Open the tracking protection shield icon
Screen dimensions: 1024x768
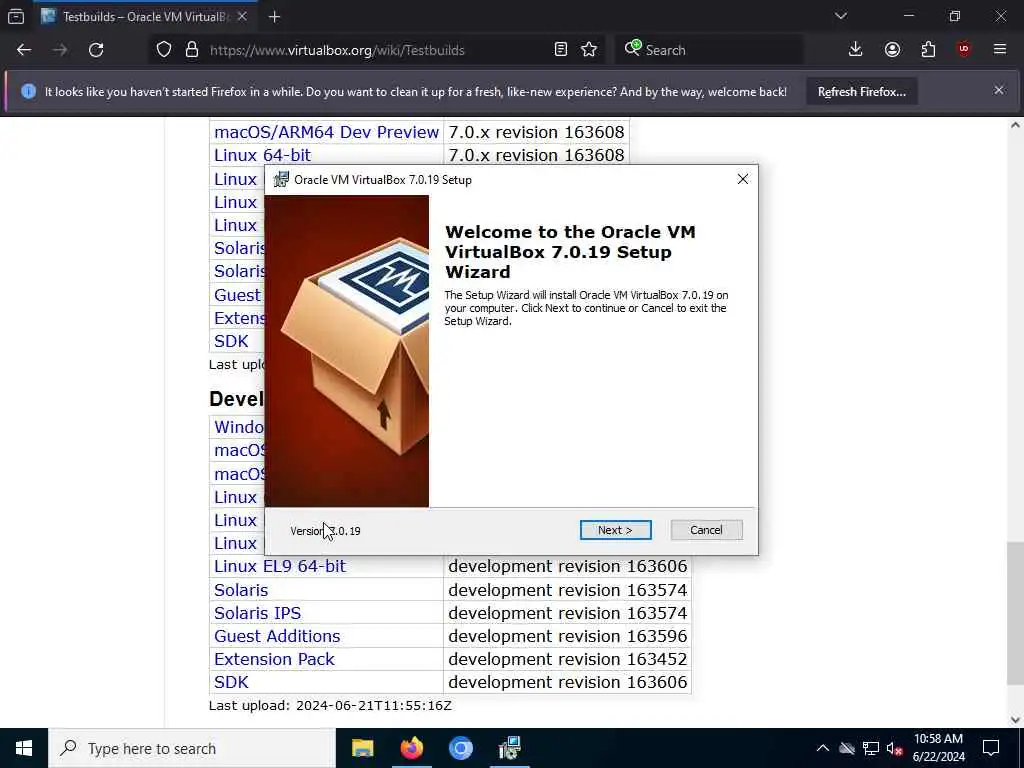click(x=164, y=50)
